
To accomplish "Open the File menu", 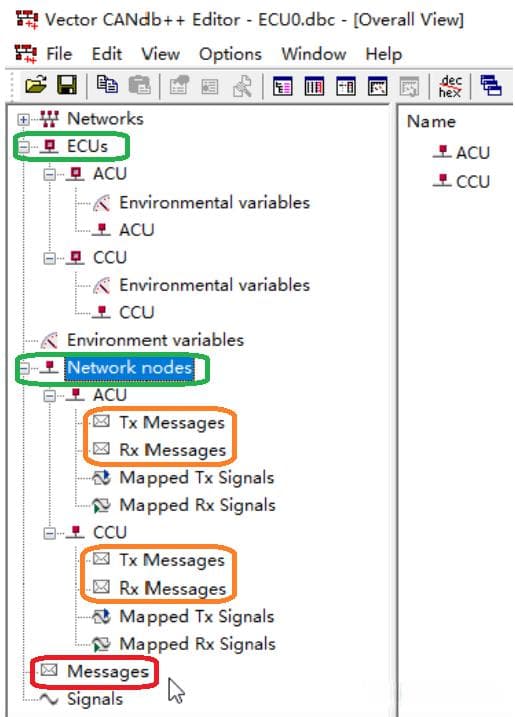I will 59,54.
